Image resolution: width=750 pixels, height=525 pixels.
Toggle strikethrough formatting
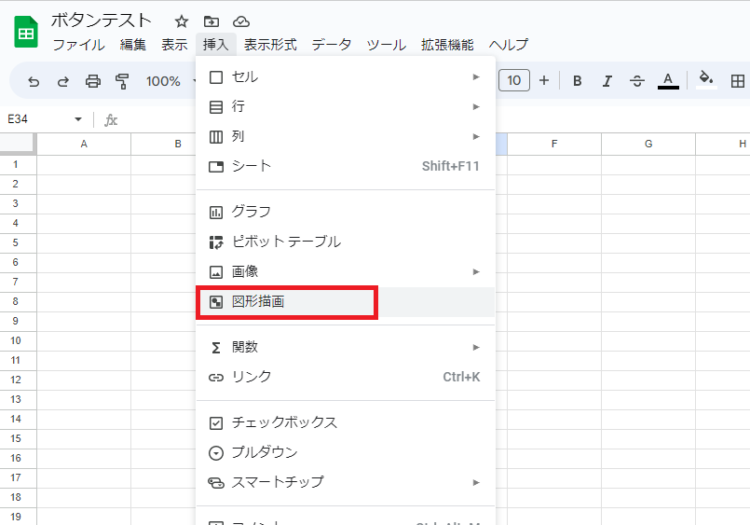637,81
